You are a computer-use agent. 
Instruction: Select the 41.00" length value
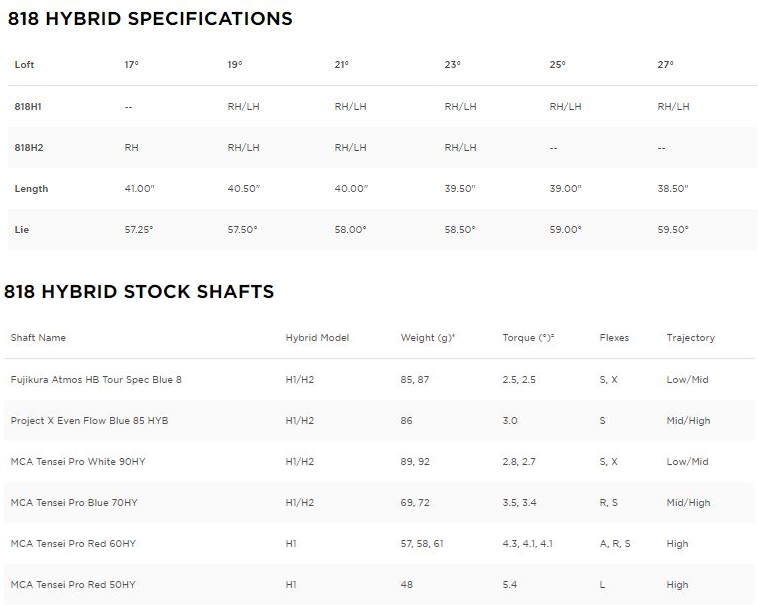click(139, 188)
